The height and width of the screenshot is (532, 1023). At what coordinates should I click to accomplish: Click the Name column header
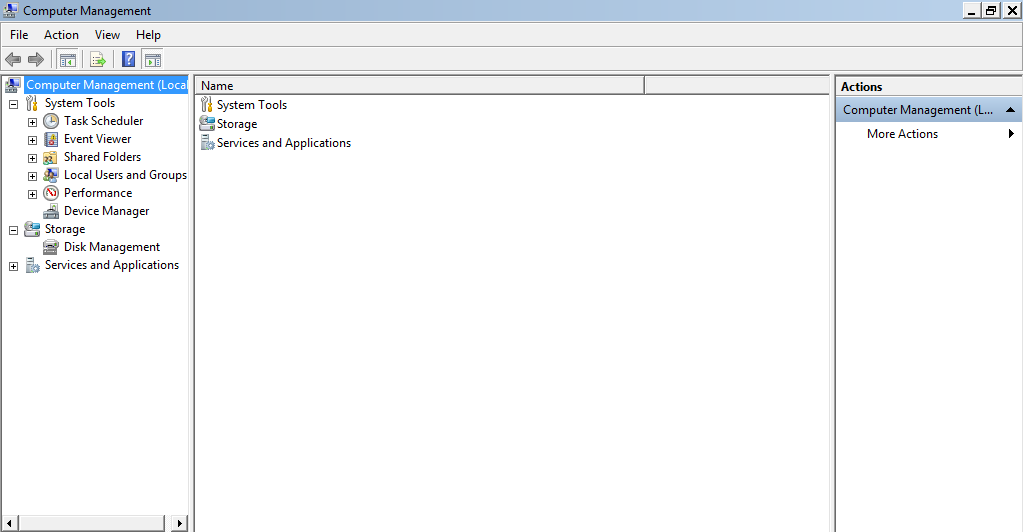click(420, 86)
